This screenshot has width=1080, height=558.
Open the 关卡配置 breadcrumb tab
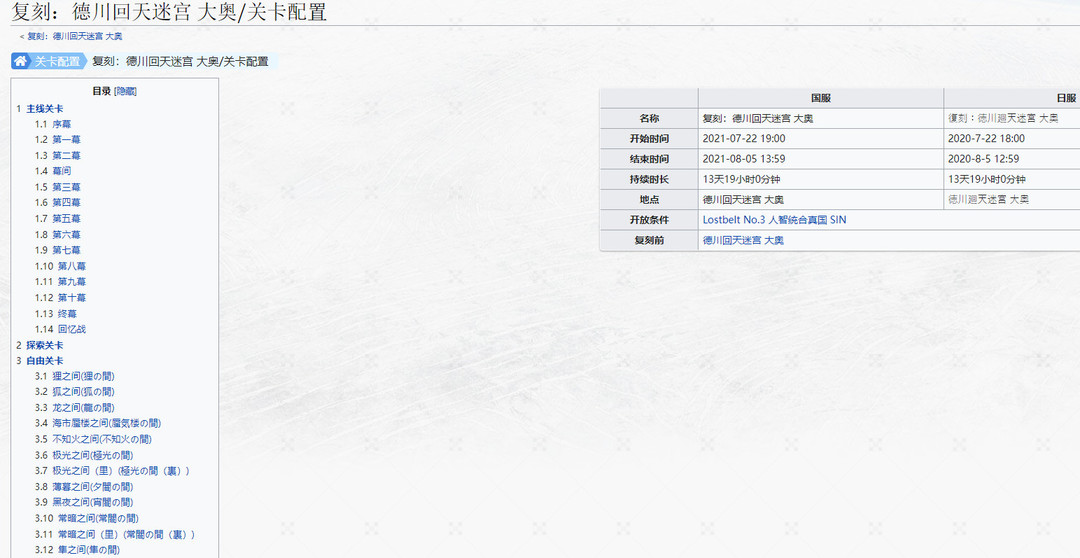57,61
